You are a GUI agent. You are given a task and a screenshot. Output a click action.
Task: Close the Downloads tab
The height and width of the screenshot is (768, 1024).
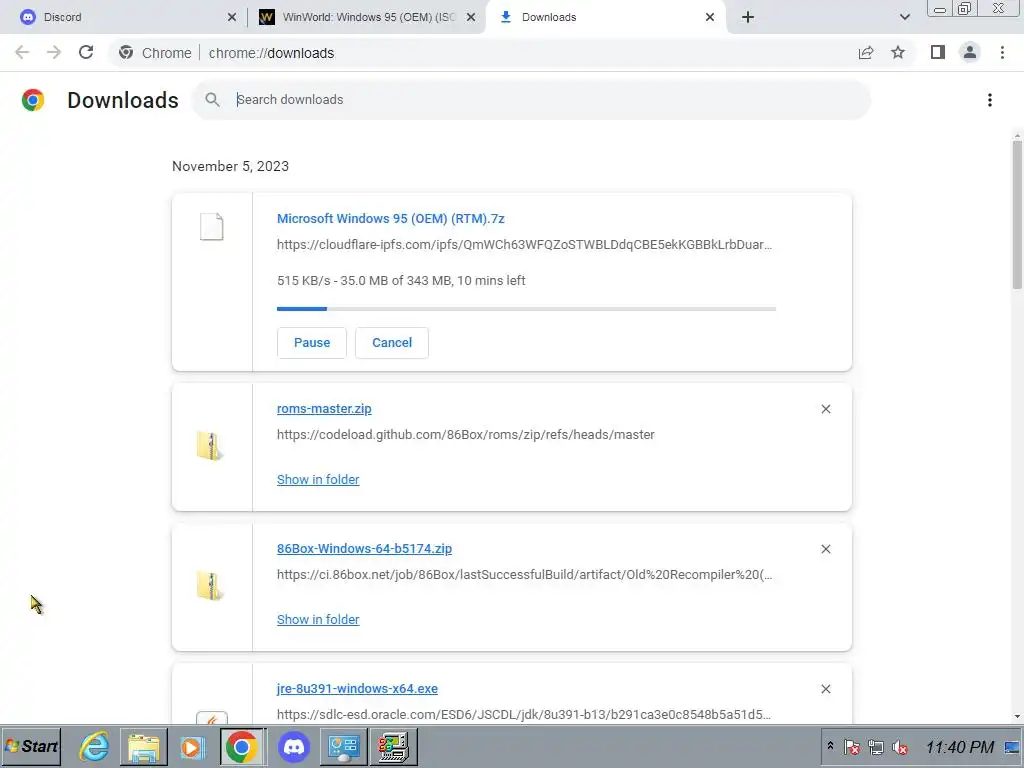(x=710, y=17)
